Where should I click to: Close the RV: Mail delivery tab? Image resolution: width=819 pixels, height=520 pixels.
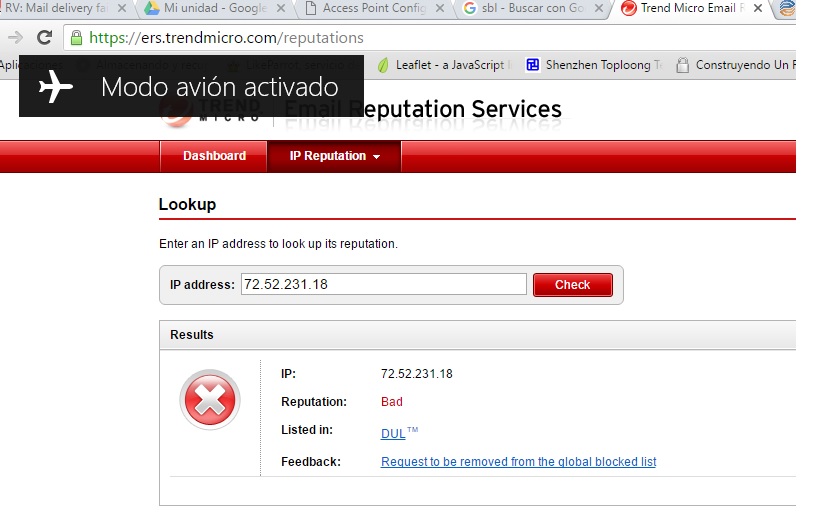pyautogui.click(x=122, y=8)
